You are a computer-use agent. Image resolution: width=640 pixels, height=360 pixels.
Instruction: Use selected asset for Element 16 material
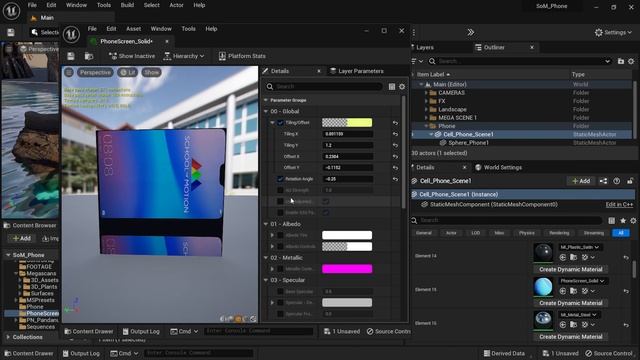click(563, 325)
